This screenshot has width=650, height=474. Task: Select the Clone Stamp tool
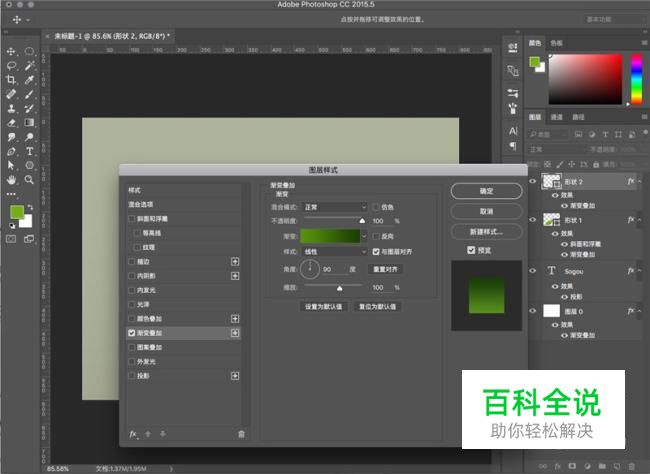coord(11,109)
